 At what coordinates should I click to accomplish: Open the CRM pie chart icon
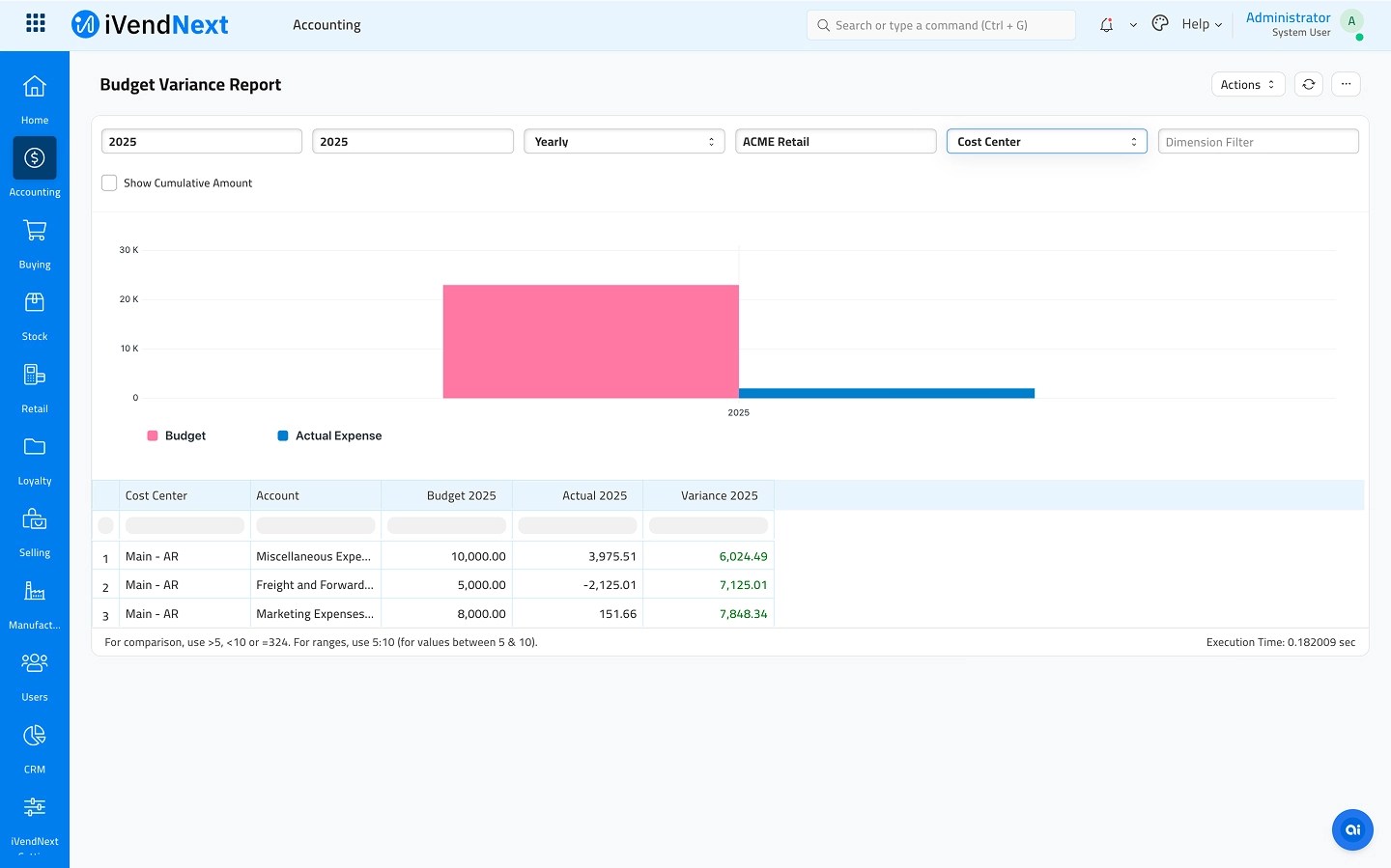pyautogui.click(x=35, y=736)
